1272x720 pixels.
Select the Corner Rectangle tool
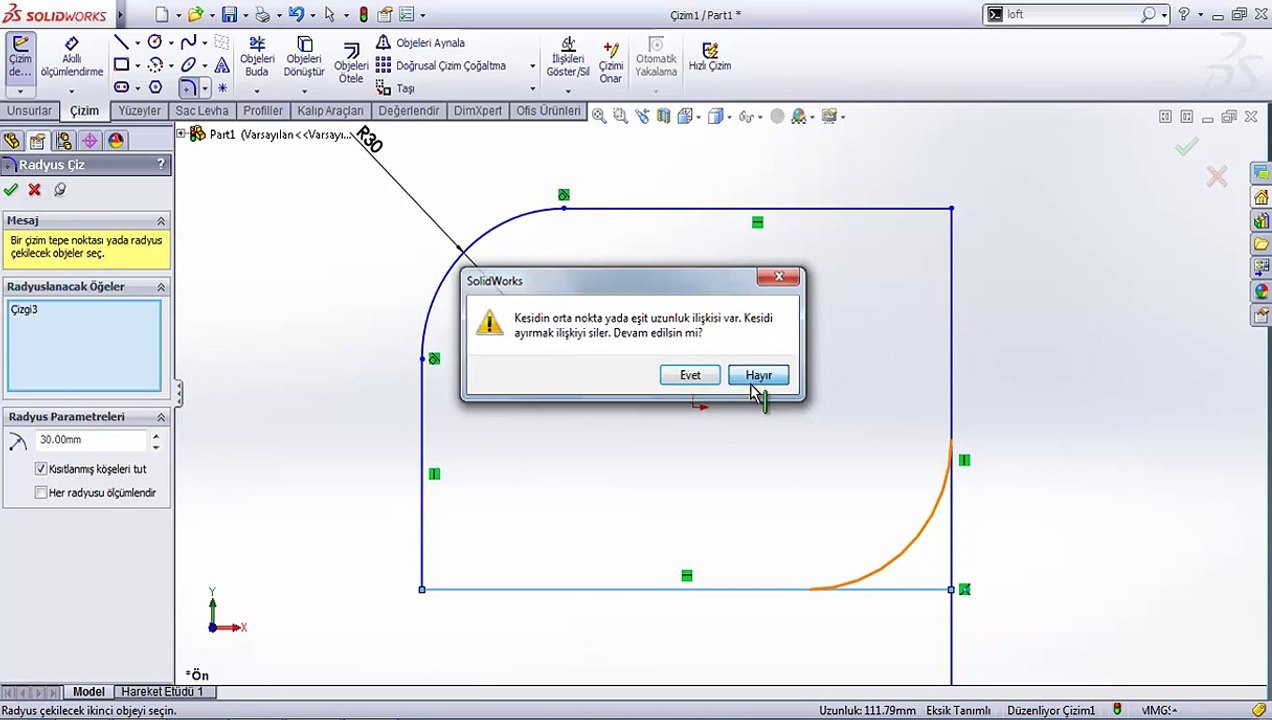(x=121, y=65)
